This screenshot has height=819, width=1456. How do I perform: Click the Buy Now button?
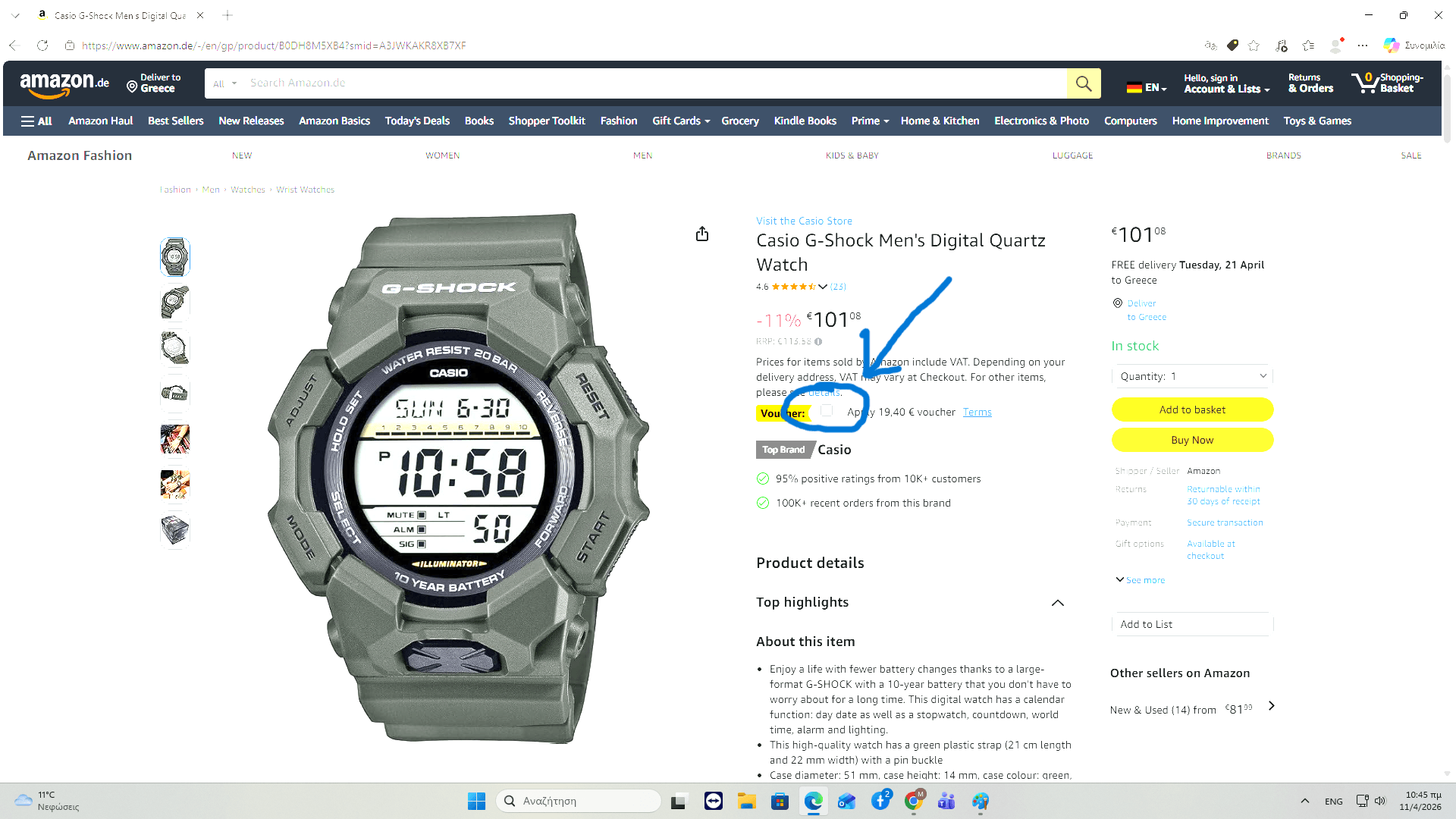coord(1192,440)
